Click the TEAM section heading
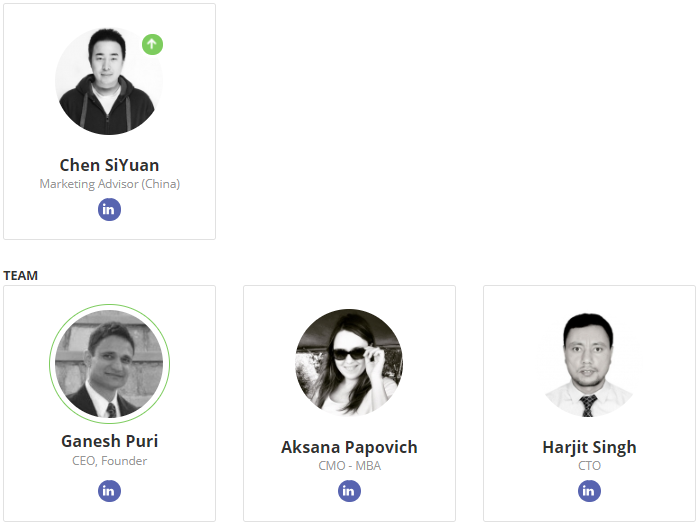 pos(20,276)
